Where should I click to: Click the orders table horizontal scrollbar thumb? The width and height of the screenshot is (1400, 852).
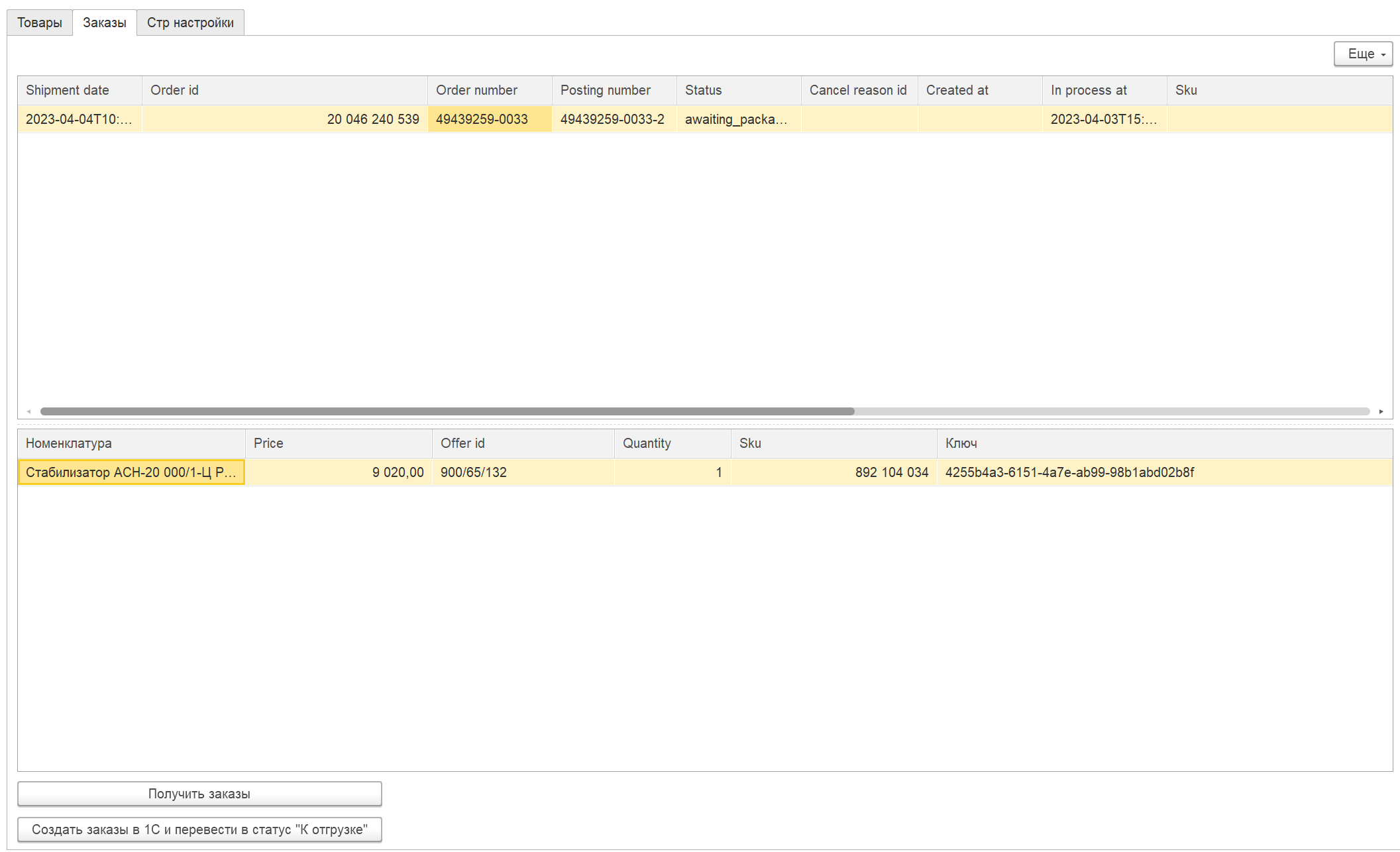click(447, 411)
